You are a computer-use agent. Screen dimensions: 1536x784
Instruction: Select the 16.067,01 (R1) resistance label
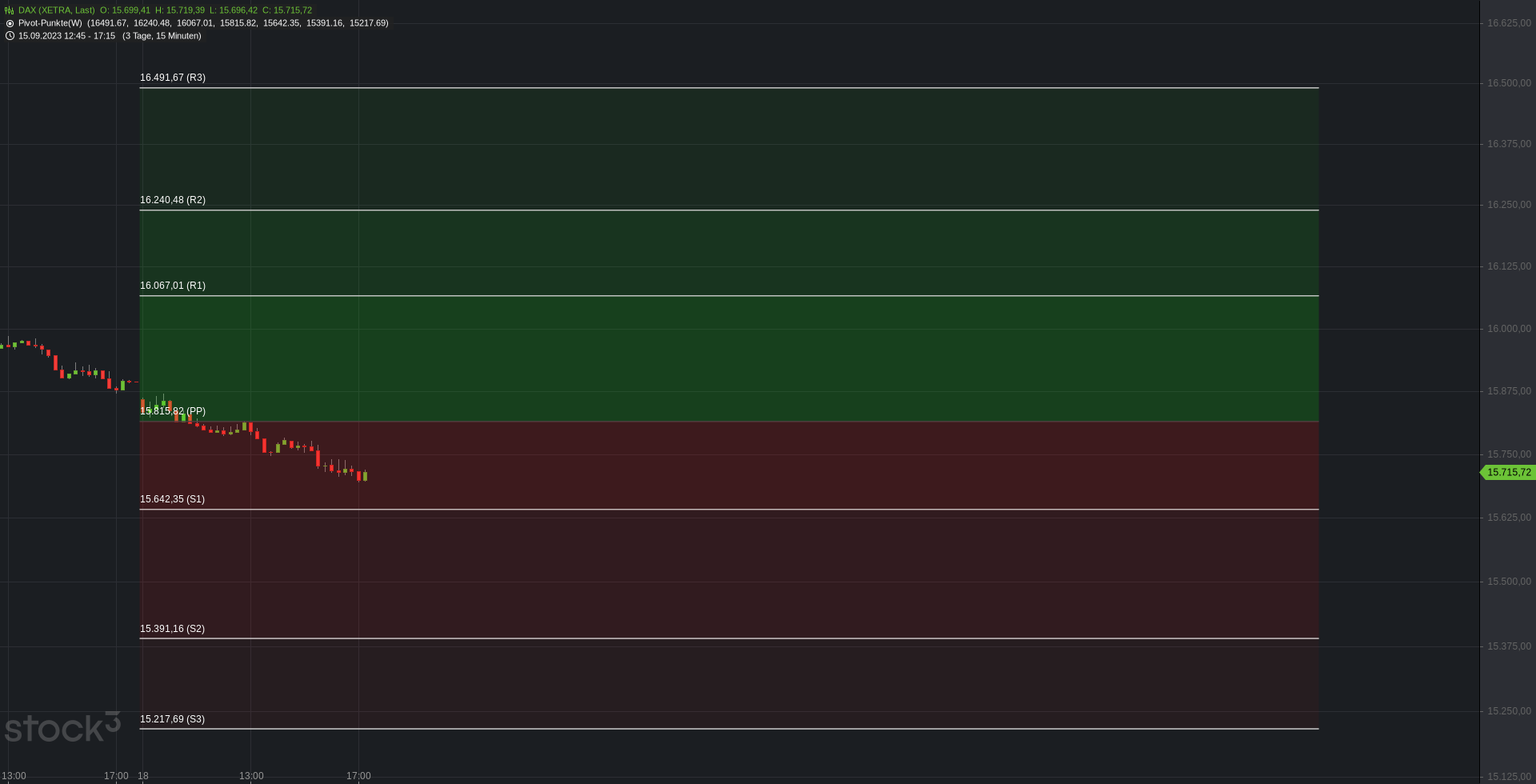pos(173,286)
